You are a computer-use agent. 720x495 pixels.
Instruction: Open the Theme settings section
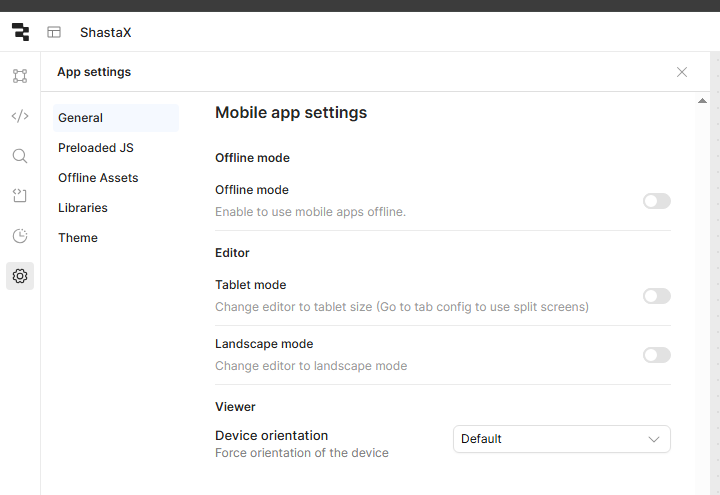pyautogui.click(x=78, y=238)
